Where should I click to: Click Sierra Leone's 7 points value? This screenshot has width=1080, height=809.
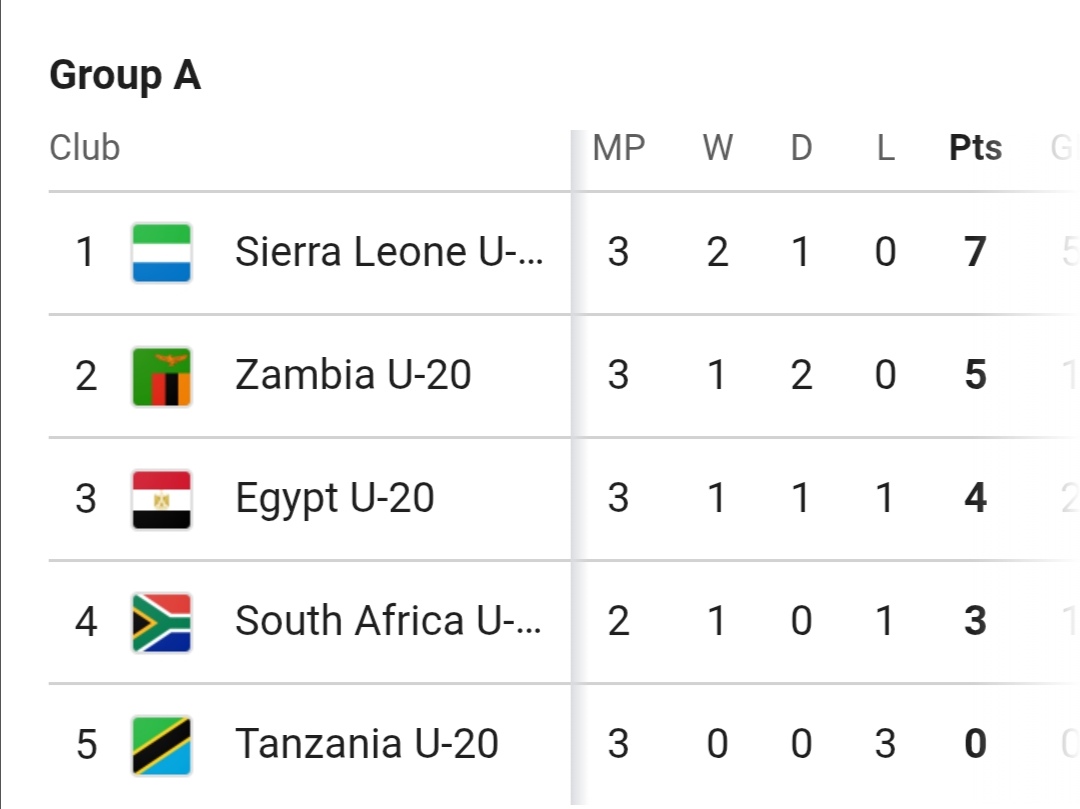[x=975, y=252]
